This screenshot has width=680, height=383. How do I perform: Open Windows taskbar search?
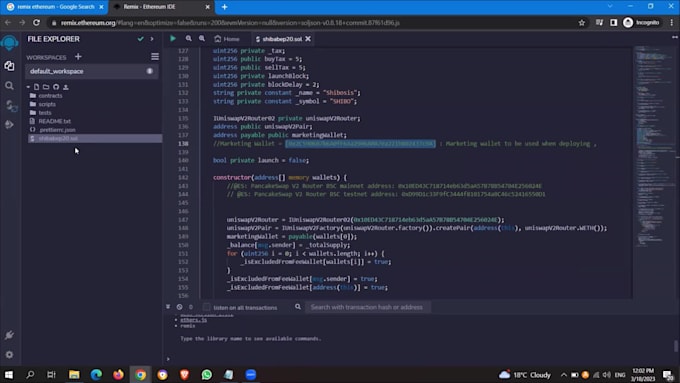[x=30, y=374]
